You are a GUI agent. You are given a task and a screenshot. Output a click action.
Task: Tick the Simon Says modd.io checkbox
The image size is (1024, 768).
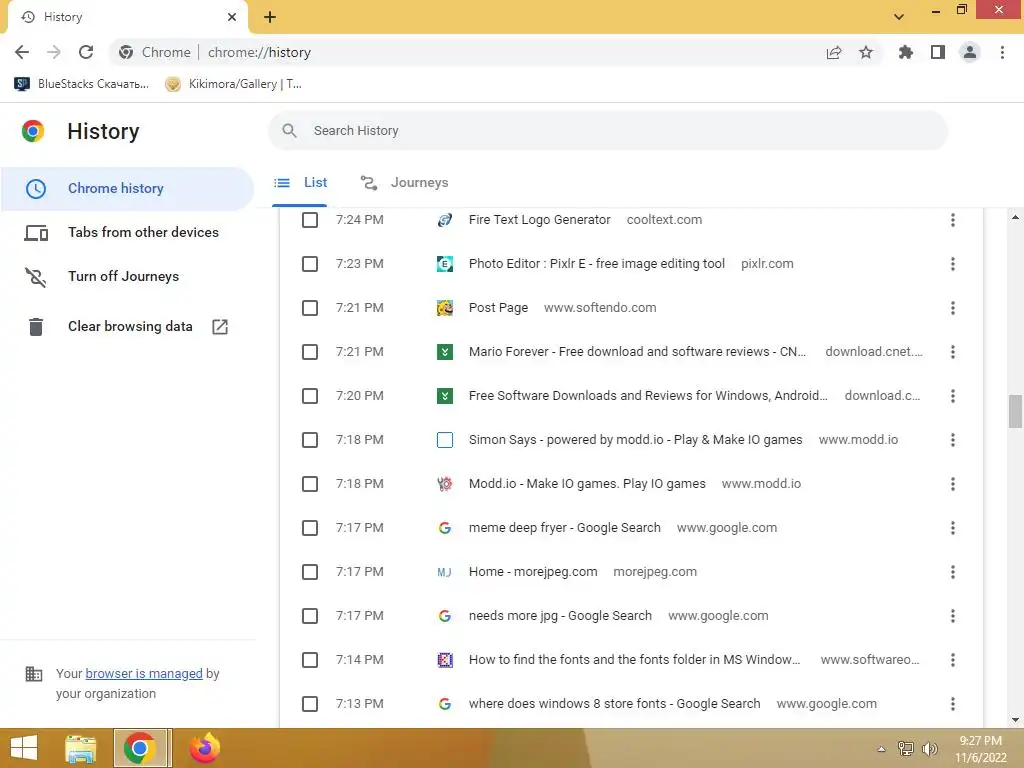[x=310, y=440]
